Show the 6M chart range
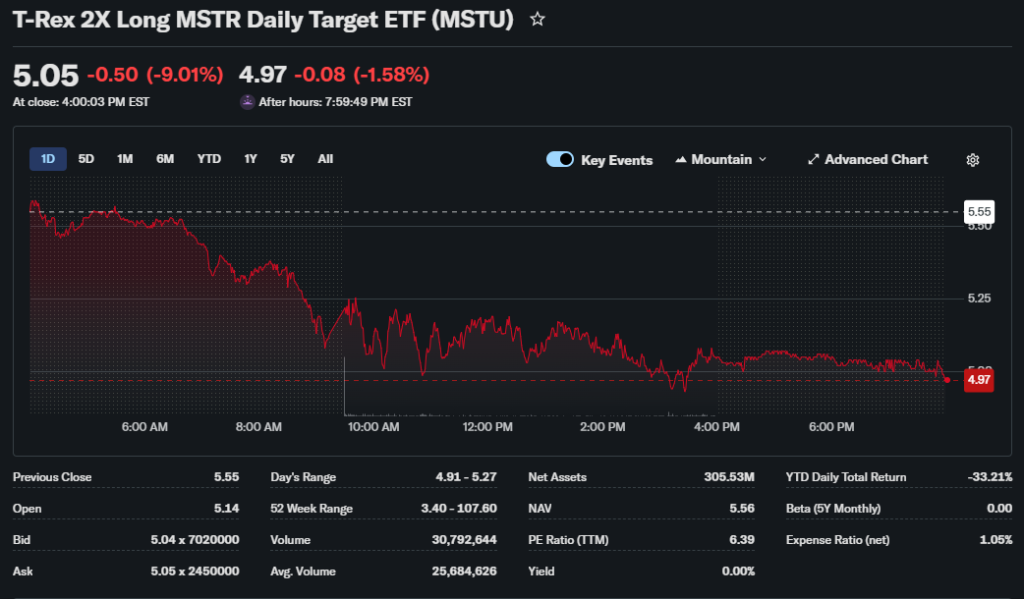The image size is (1024, 599). [165, 159]
